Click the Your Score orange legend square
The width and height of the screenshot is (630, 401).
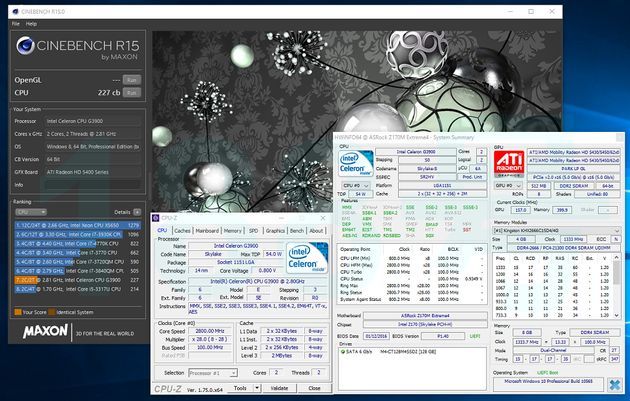(x=18, y=312)
